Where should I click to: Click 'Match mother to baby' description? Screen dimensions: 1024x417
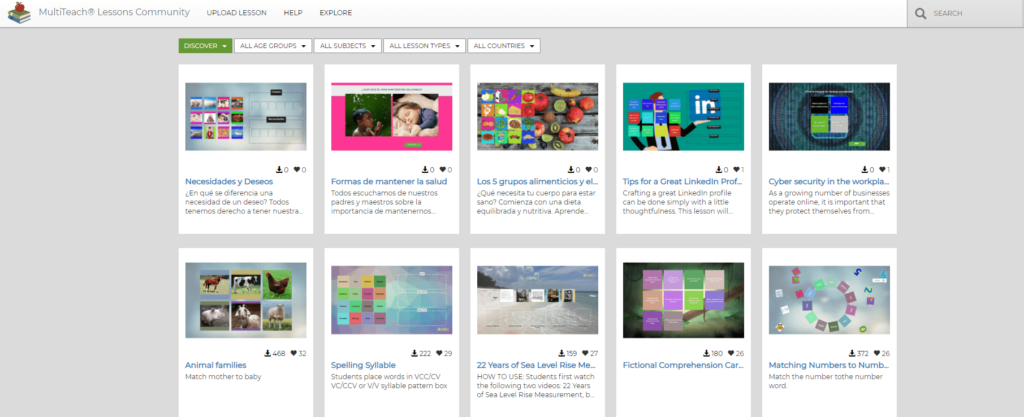pyautogui.click(x=223, y=377)
